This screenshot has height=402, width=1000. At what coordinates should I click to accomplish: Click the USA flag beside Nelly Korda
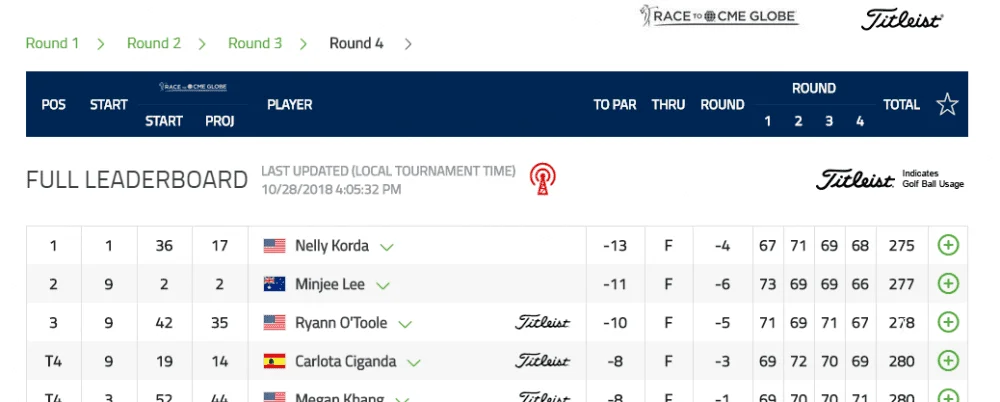tap(274, 246)
